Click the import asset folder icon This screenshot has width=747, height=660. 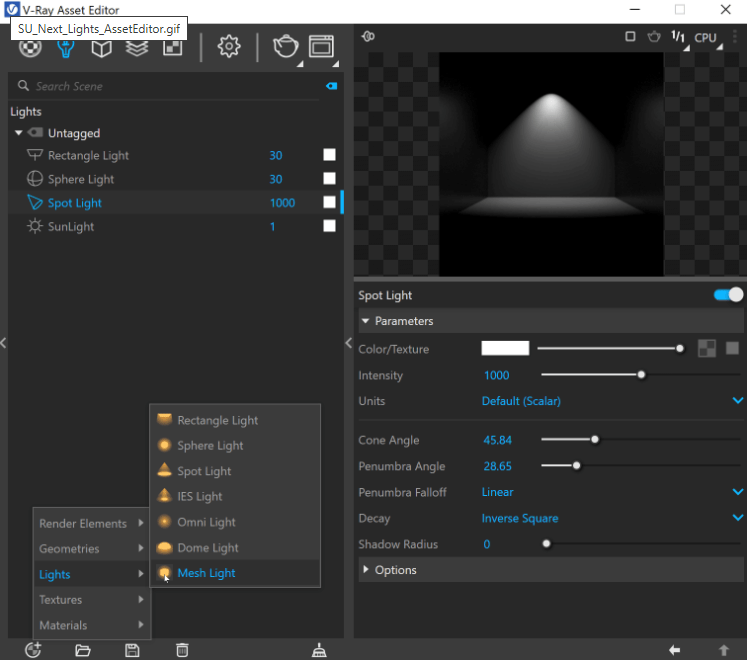pyautogui.click(x=83, y=650)
